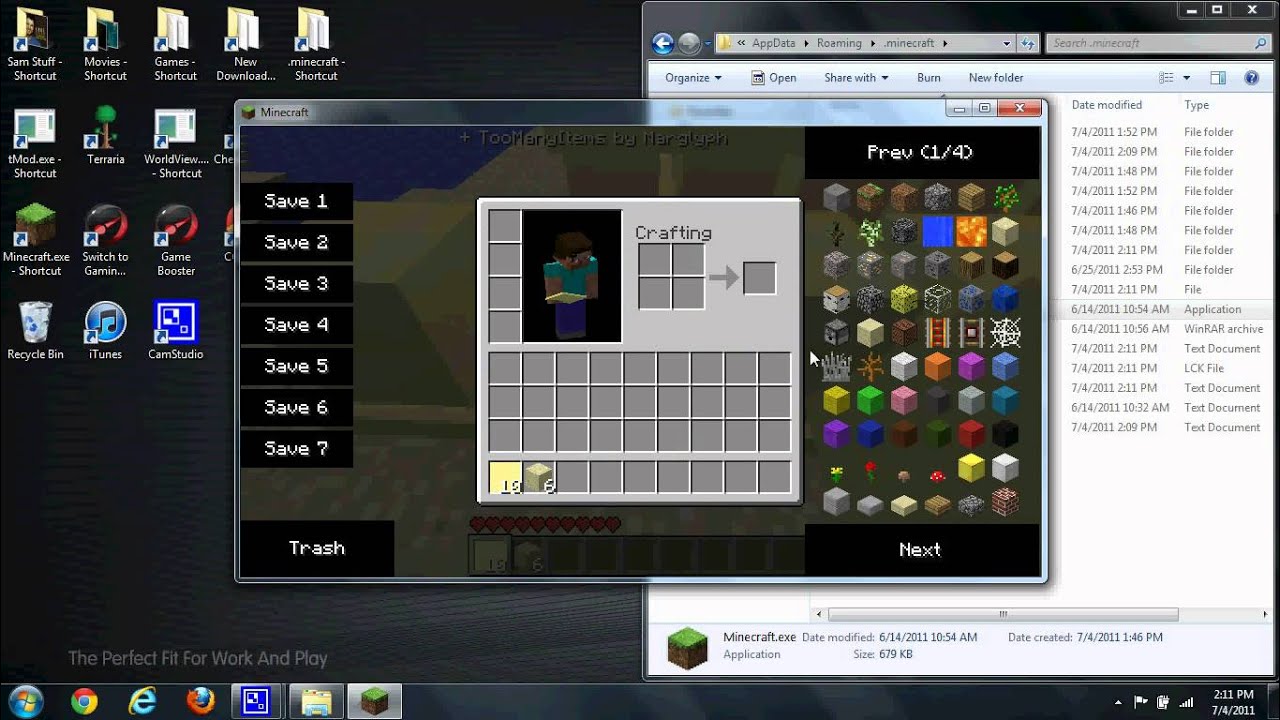Click New folder in Explorer toolbar

pos(996,78)
